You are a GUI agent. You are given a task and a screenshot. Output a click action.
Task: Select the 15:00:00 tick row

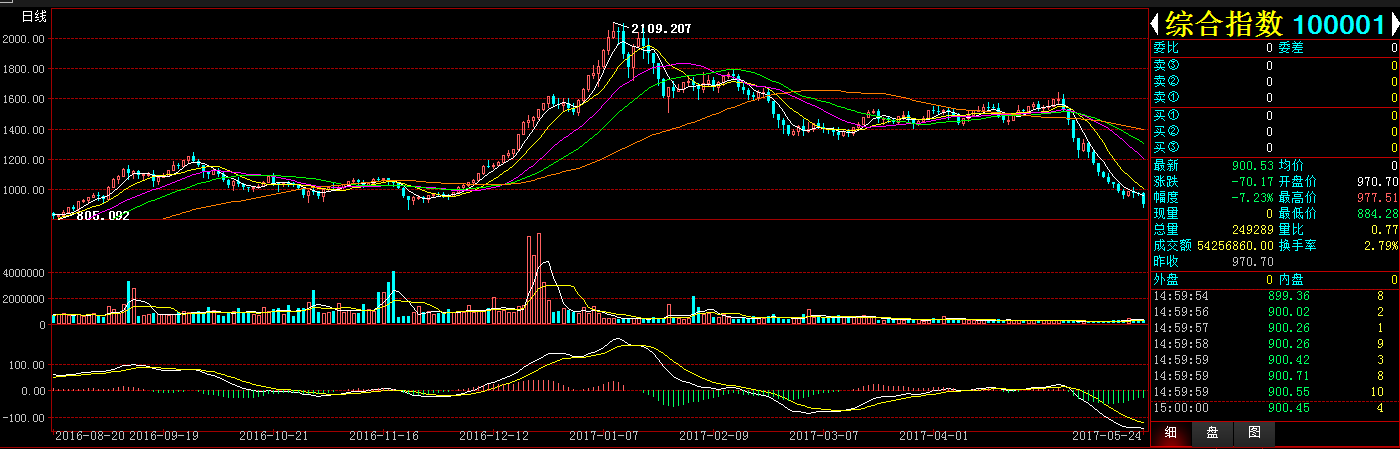pos(1275,407)
